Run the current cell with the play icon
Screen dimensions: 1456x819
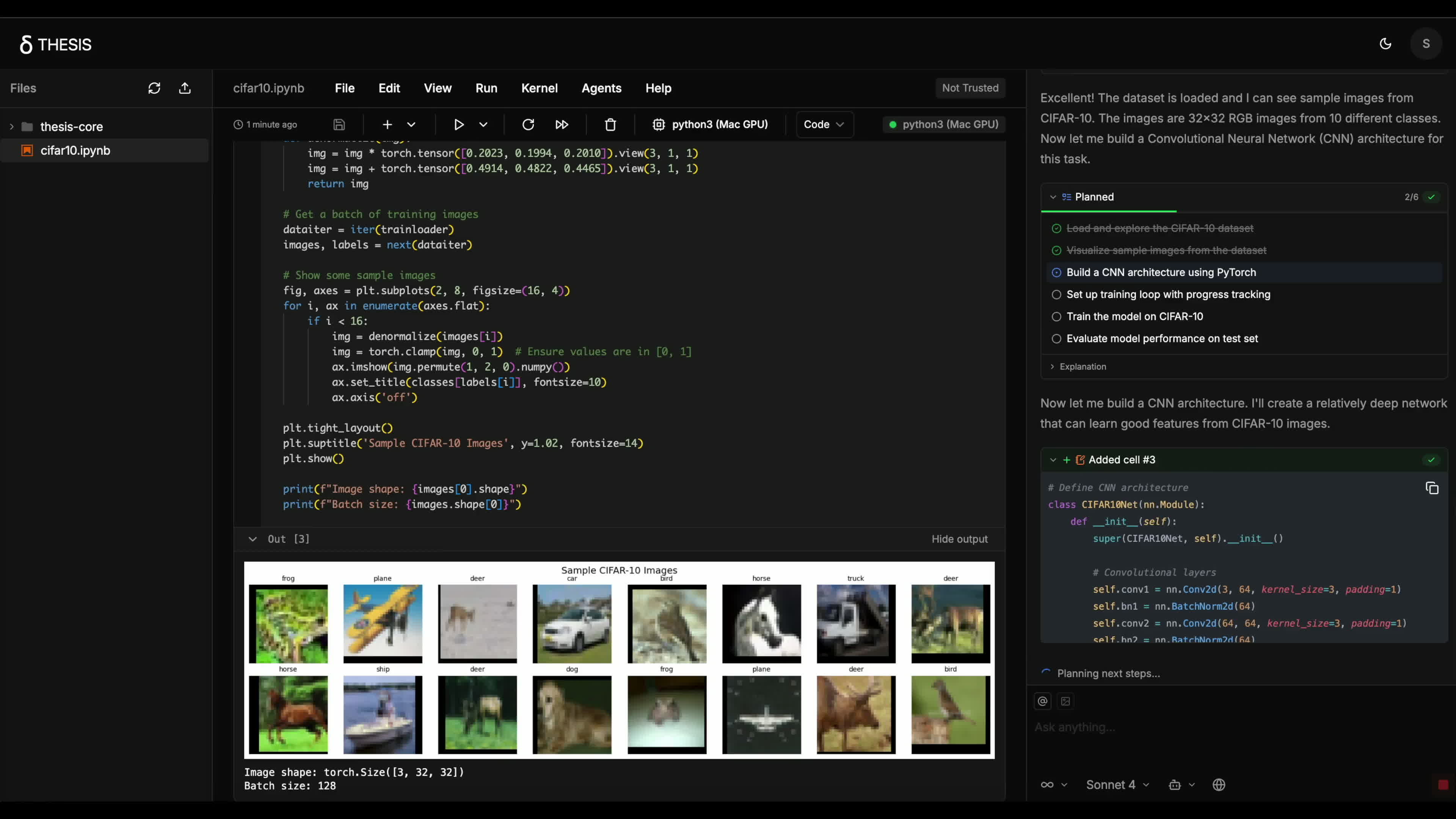(x=458, y=124)
